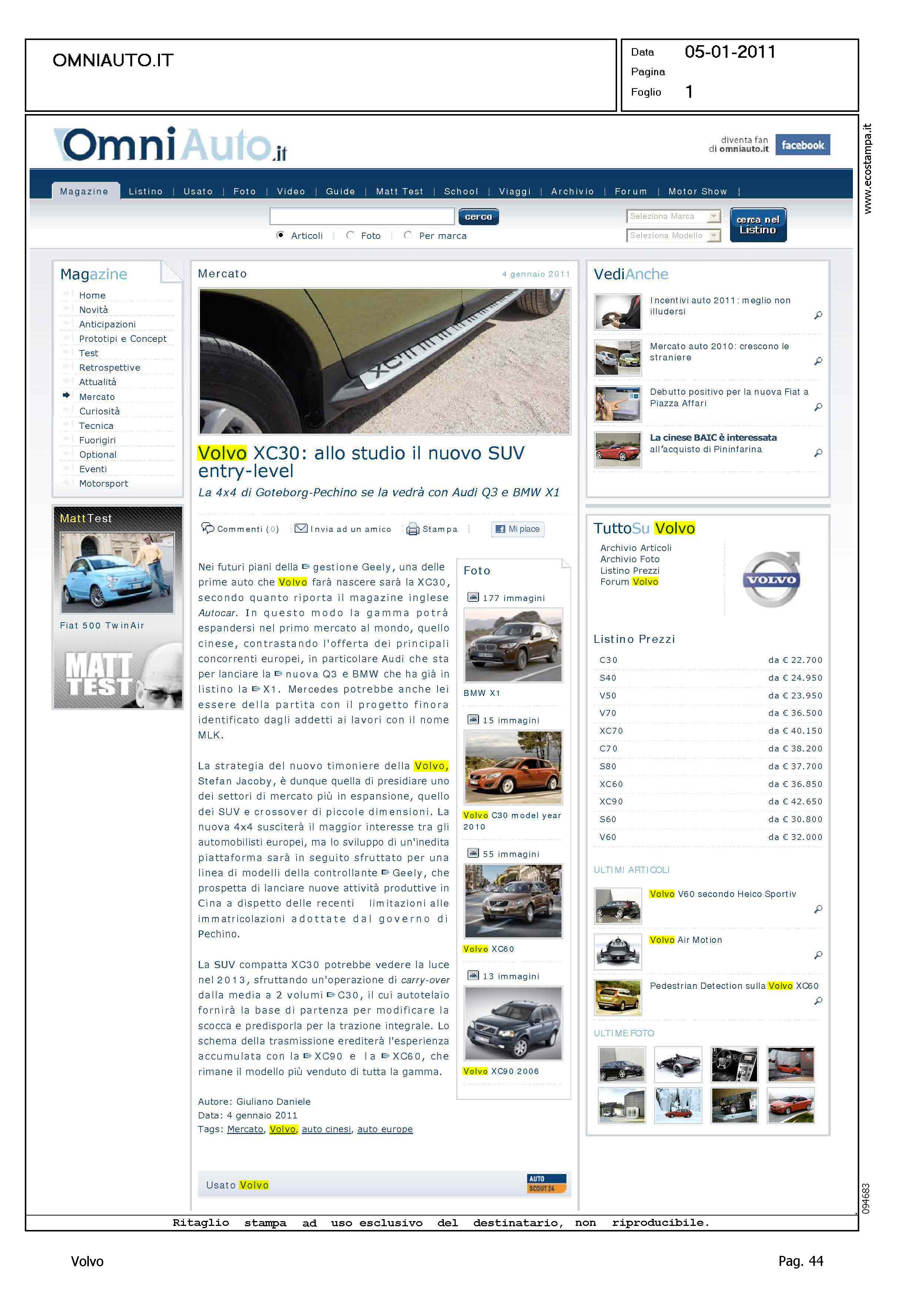The image size is (924, 1297).
Task: Select the Foto search radio button
Action: 350,235
